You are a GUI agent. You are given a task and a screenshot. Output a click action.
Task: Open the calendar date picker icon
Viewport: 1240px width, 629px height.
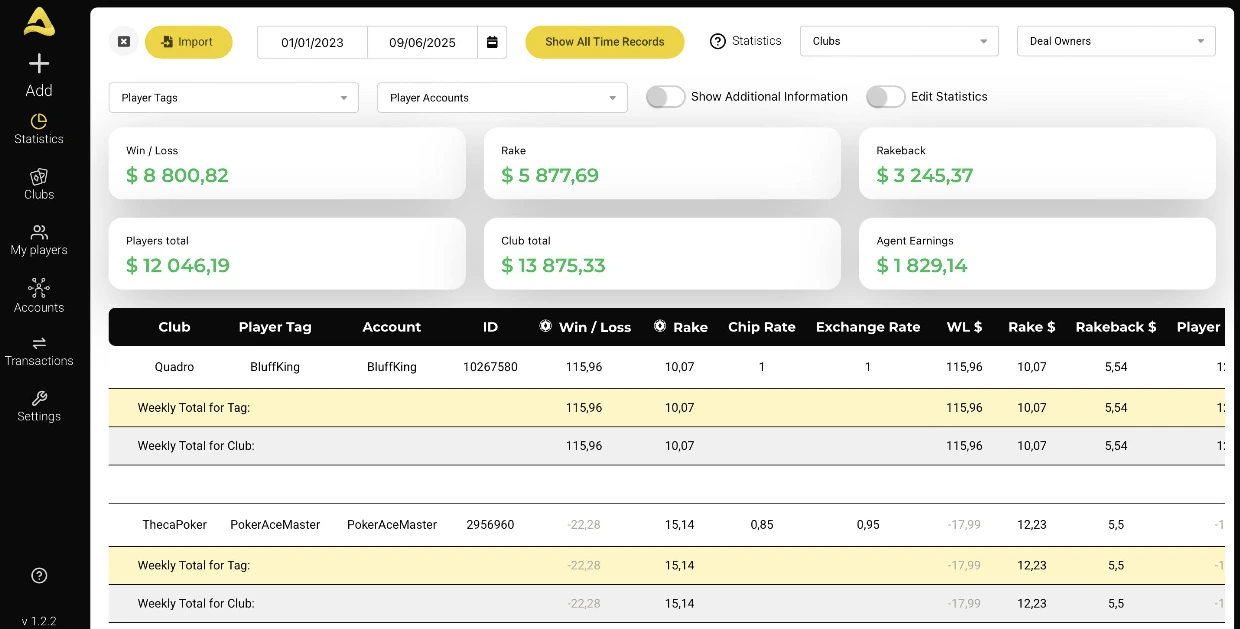tap(492, 42)
